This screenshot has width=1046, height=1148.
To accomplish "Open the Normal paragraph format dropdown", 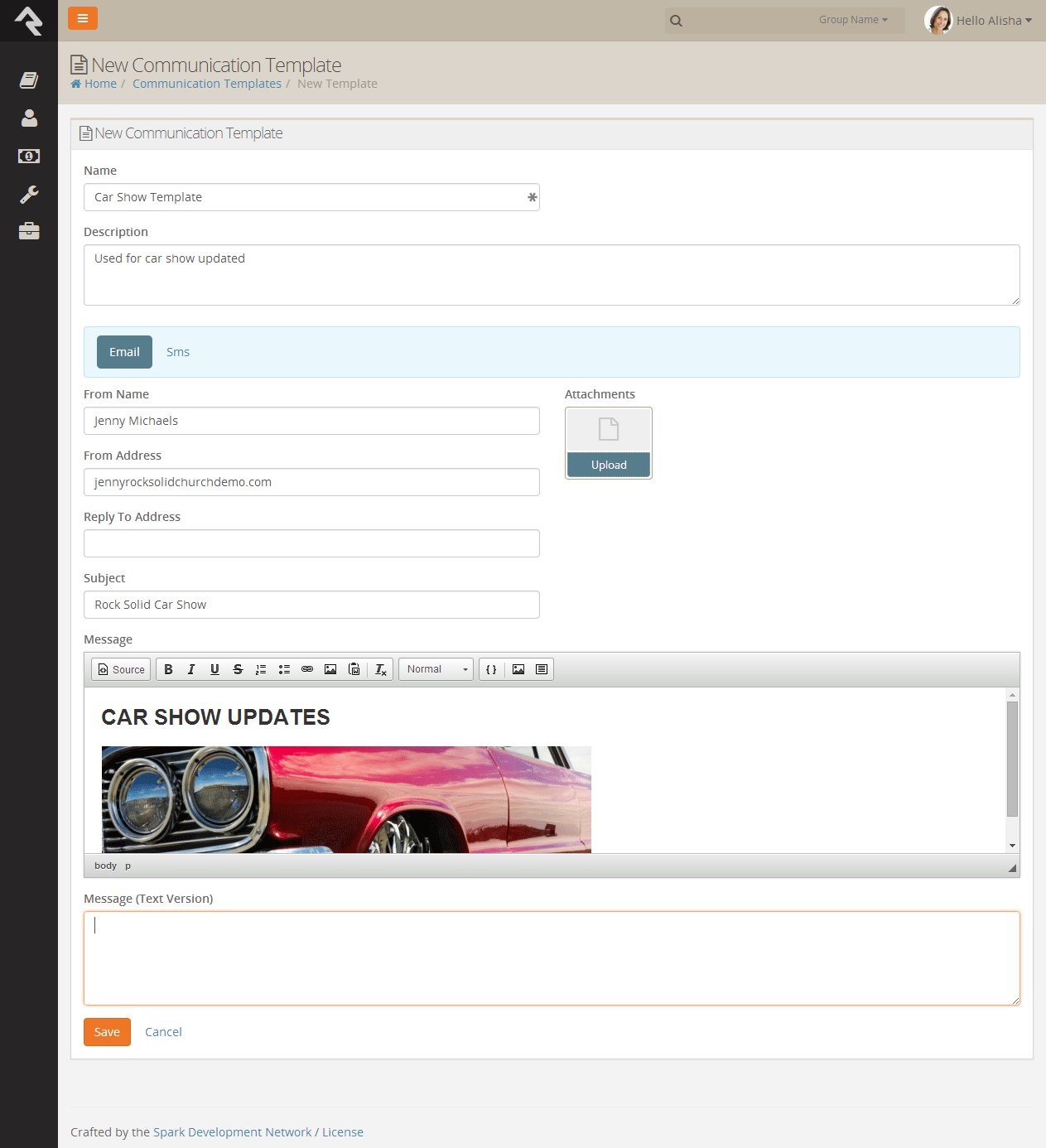I will 436,669.
